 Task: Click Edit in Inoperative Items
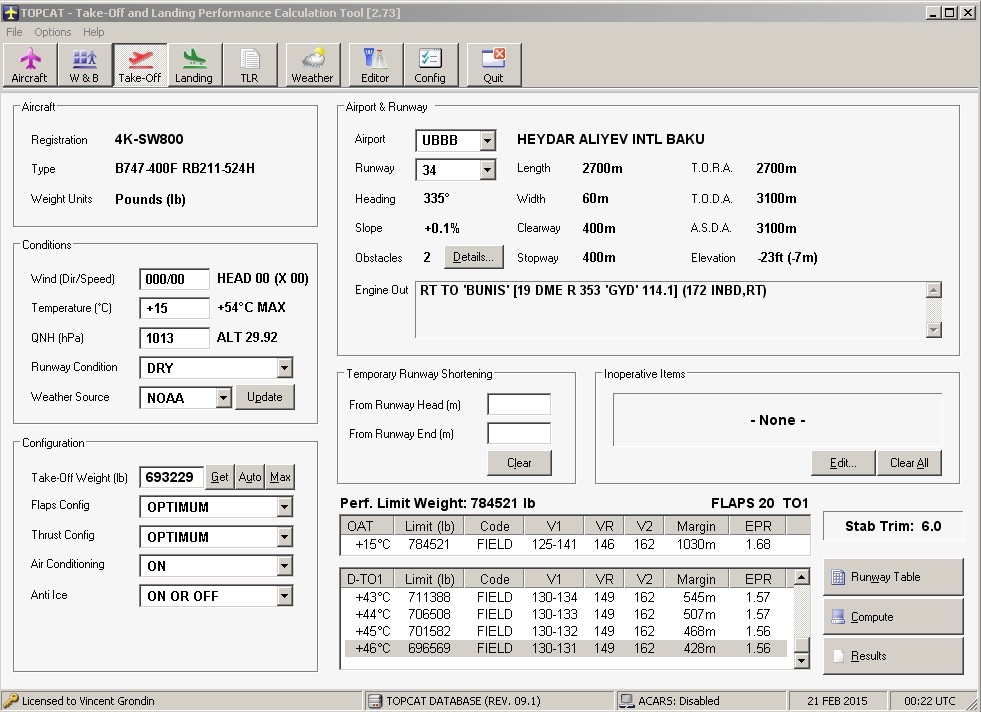(843, 463)
